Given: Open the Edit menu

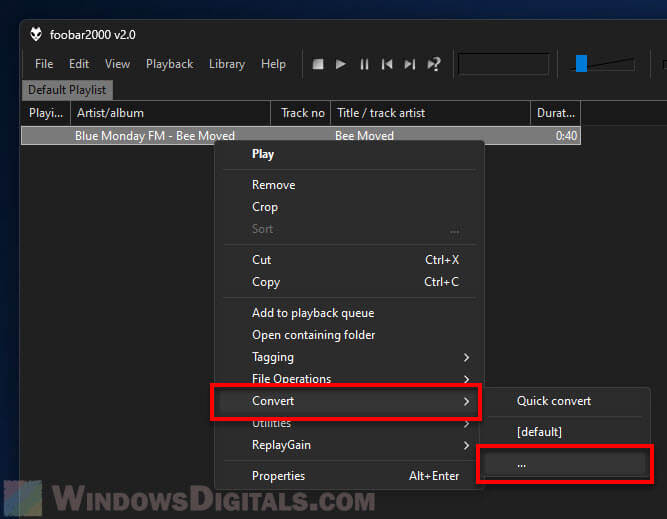Looking at the screenshot, I should click(x=79, y=64).
